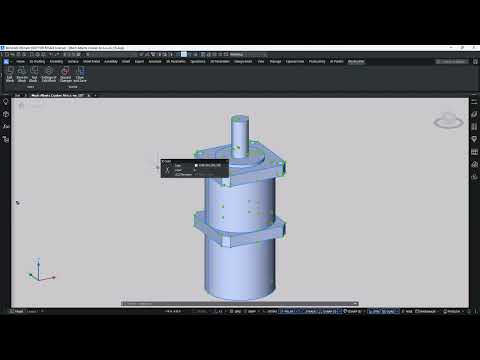Click the Test Block ribbon button

click(33, 74)
